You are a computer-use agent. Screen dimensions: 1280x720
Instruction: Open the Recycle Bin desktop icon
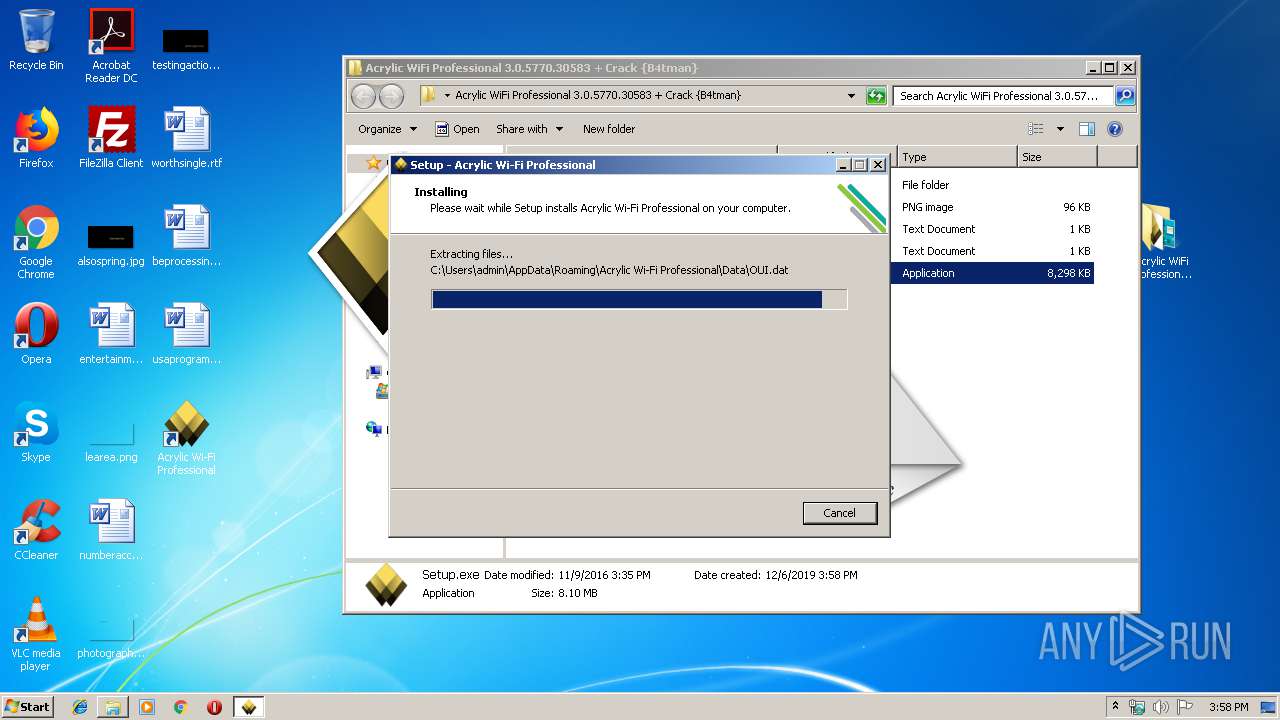tap(36, 40)
